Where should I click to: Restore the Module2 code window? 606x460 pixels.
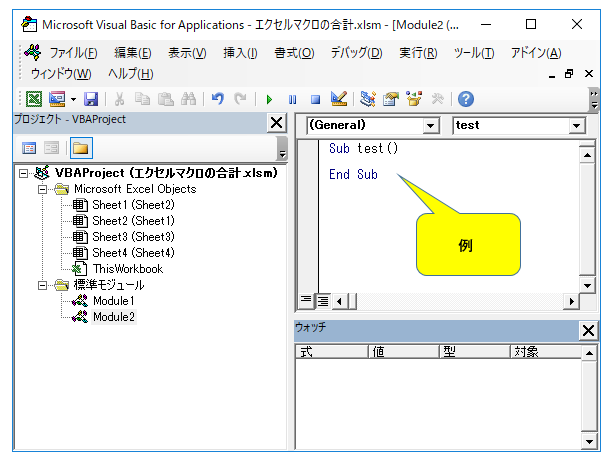tap(569, 73)
